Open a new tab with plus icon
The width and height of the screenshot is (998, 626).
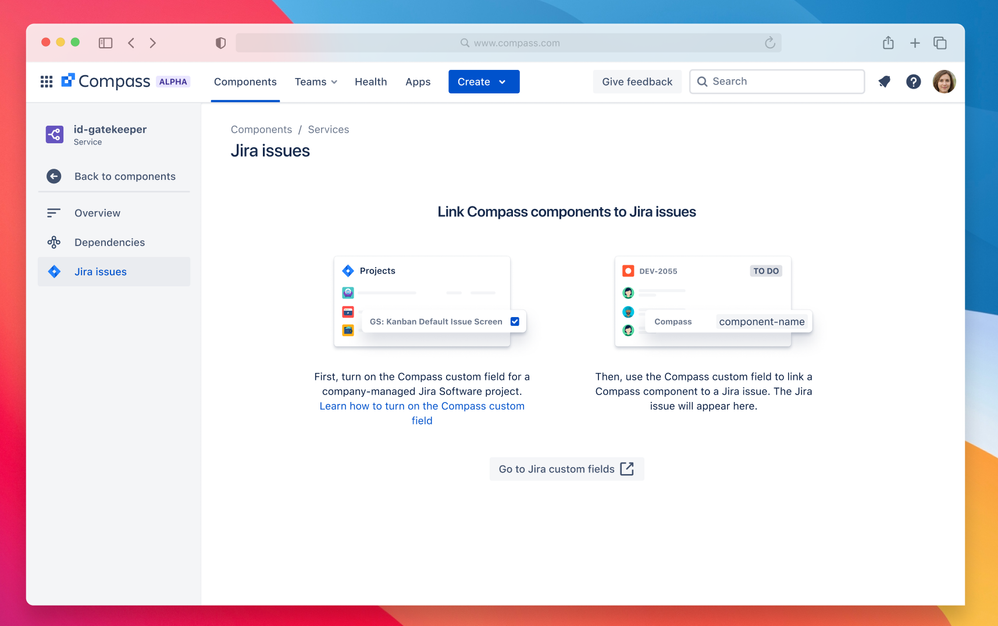pyautogui.click(x=915, y=43)
